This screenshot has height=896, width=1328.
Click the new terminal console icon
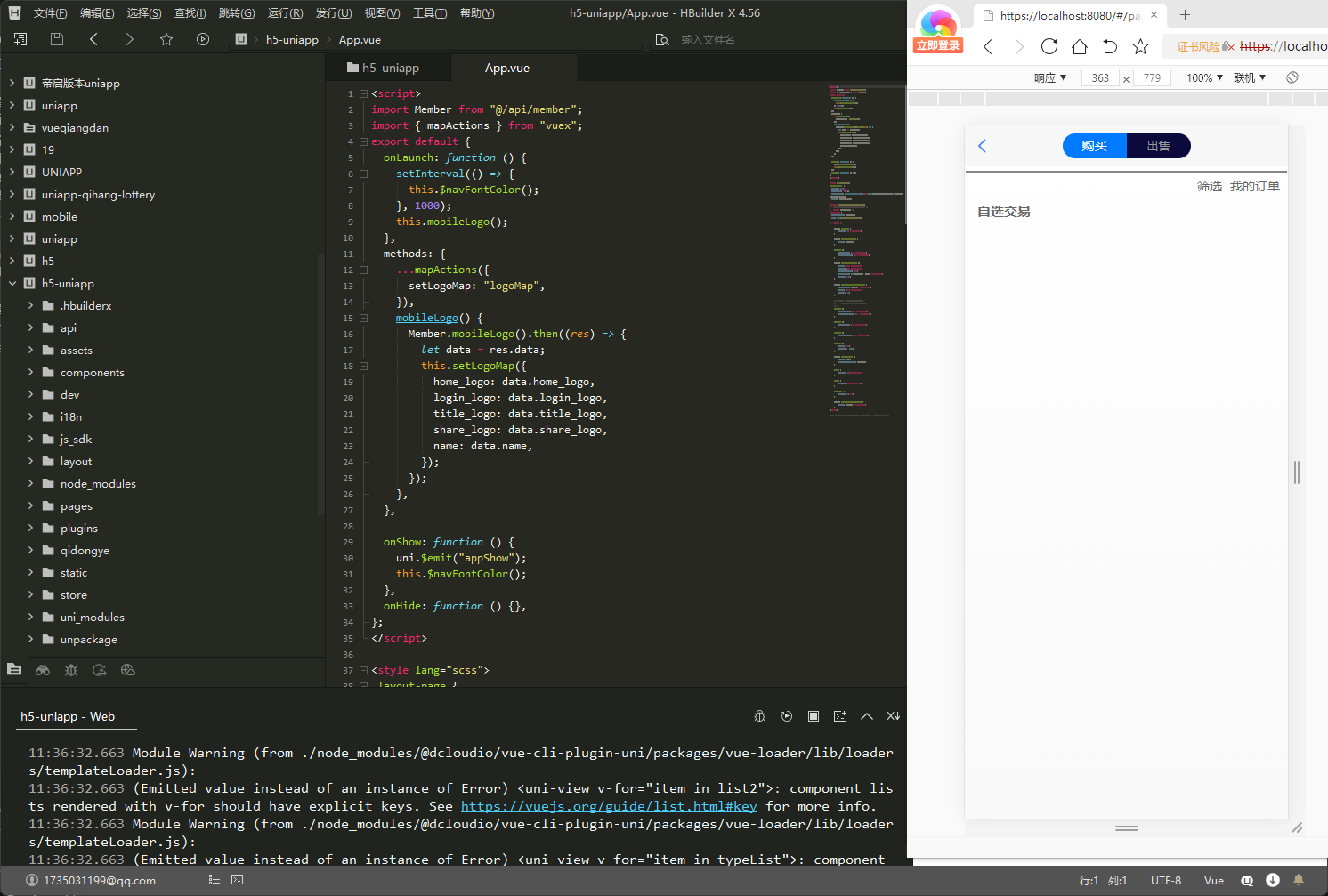840,716
